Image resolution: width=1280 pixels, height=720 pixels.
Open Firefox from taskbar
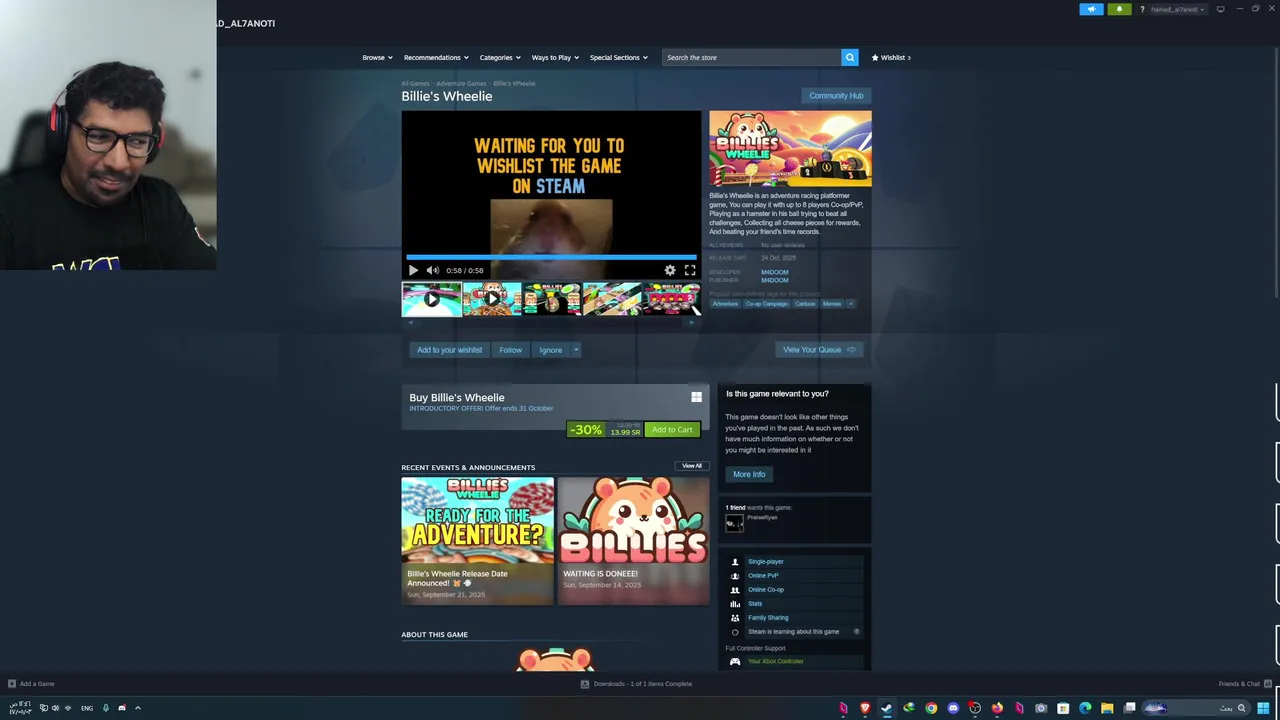tap(997, 708)
